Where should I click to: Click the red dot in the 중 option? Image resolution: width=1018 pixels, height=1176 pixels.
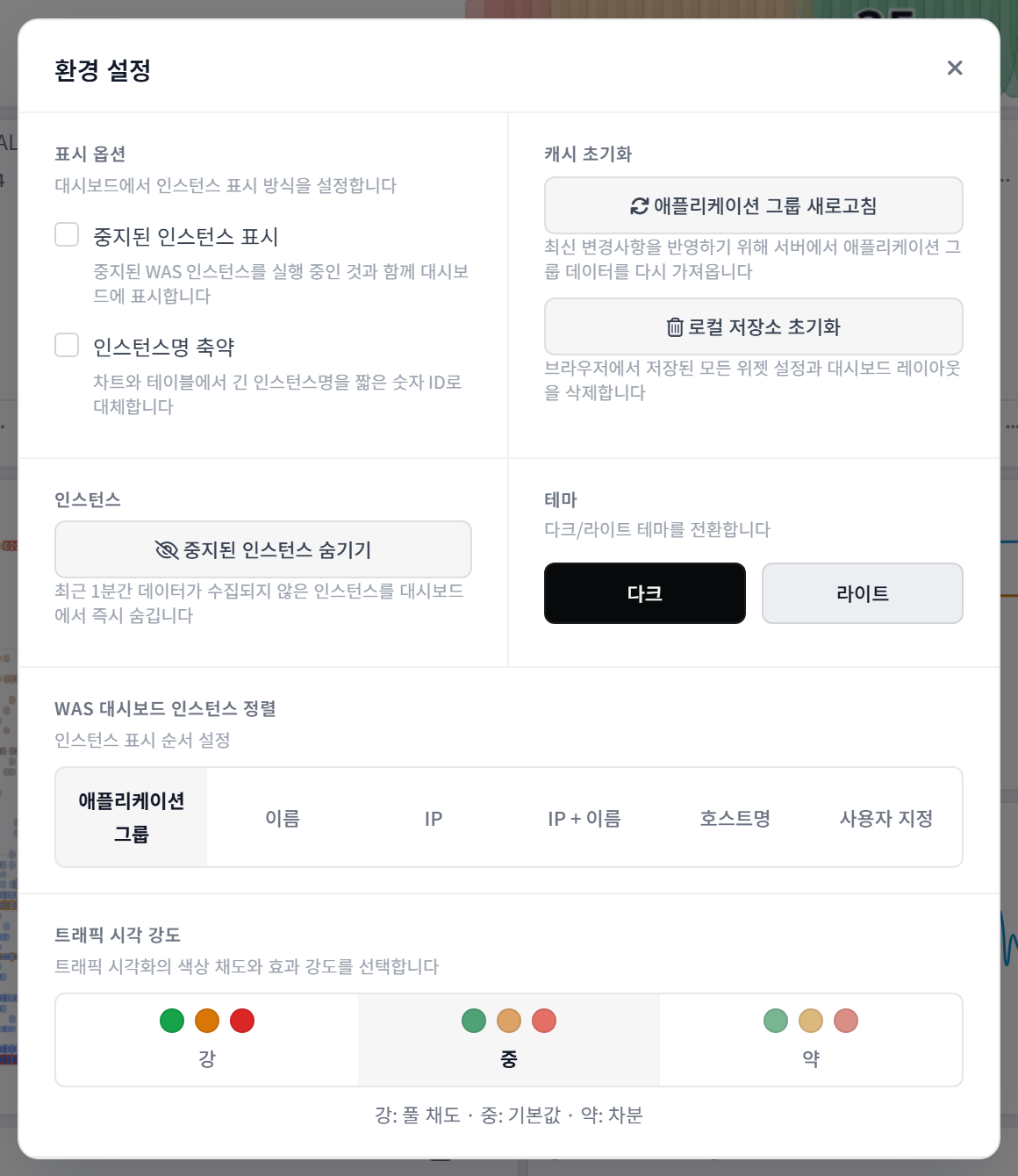point(544,1021)
